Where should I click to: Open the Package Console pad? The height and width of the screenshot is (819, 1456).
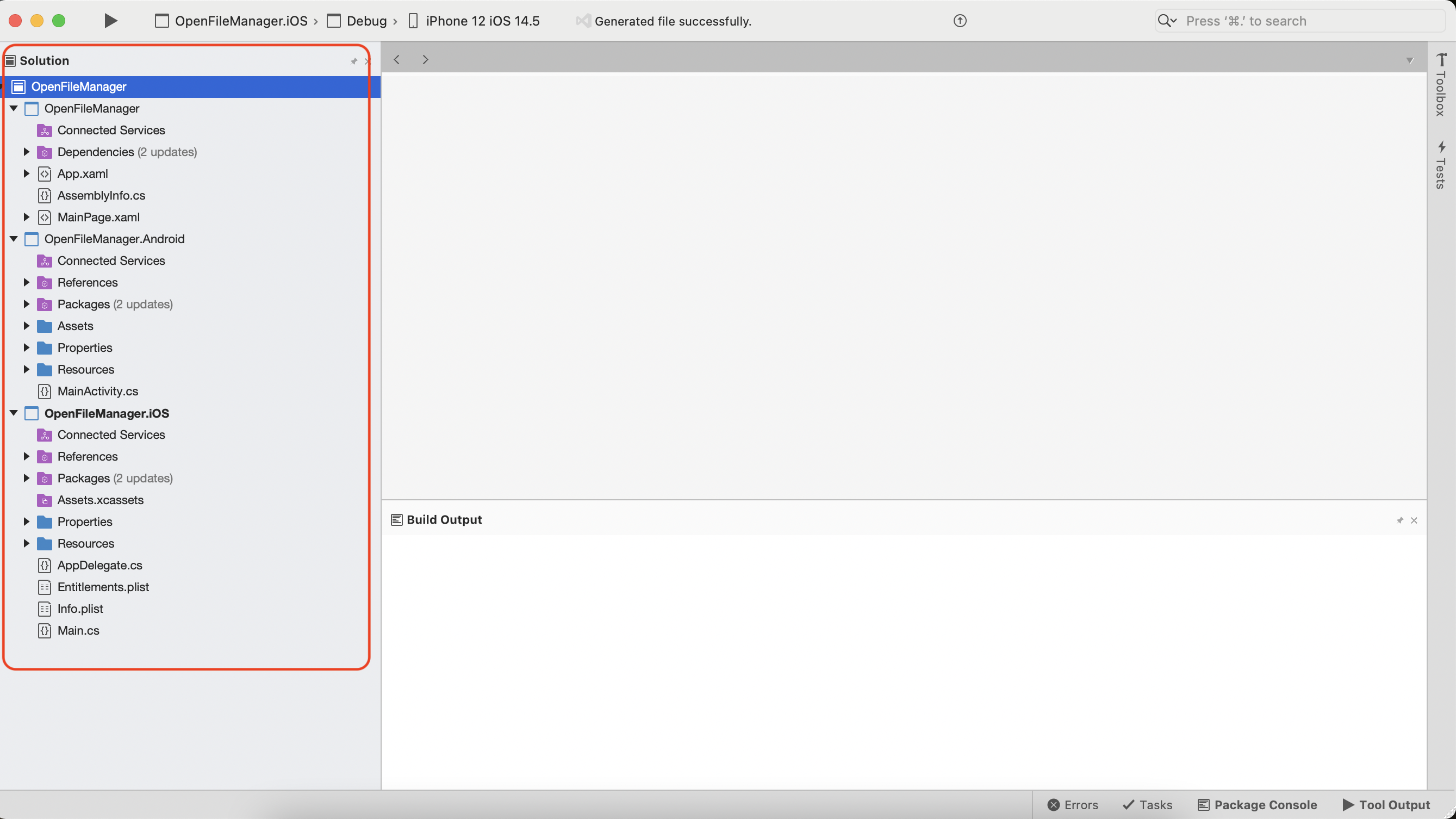[1258, 805]
